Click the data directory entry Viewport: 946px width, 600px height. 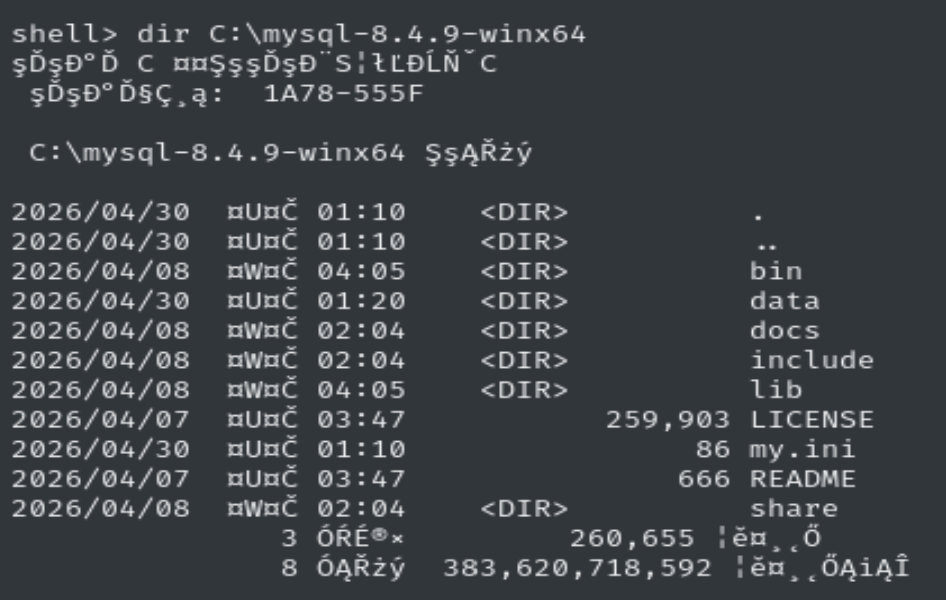pyautogui.click(x=784, y=301)
